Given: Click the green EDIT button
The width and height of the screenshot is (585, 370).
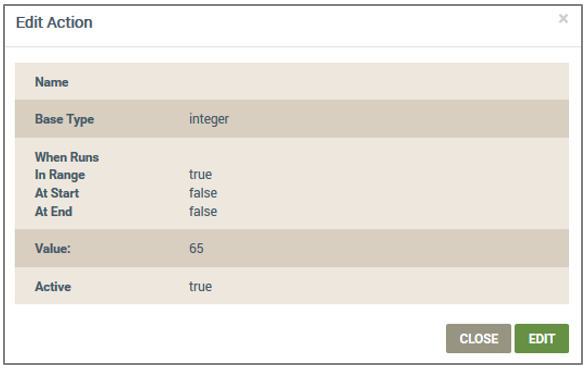Looking at the screenshot, I should 542,338.
